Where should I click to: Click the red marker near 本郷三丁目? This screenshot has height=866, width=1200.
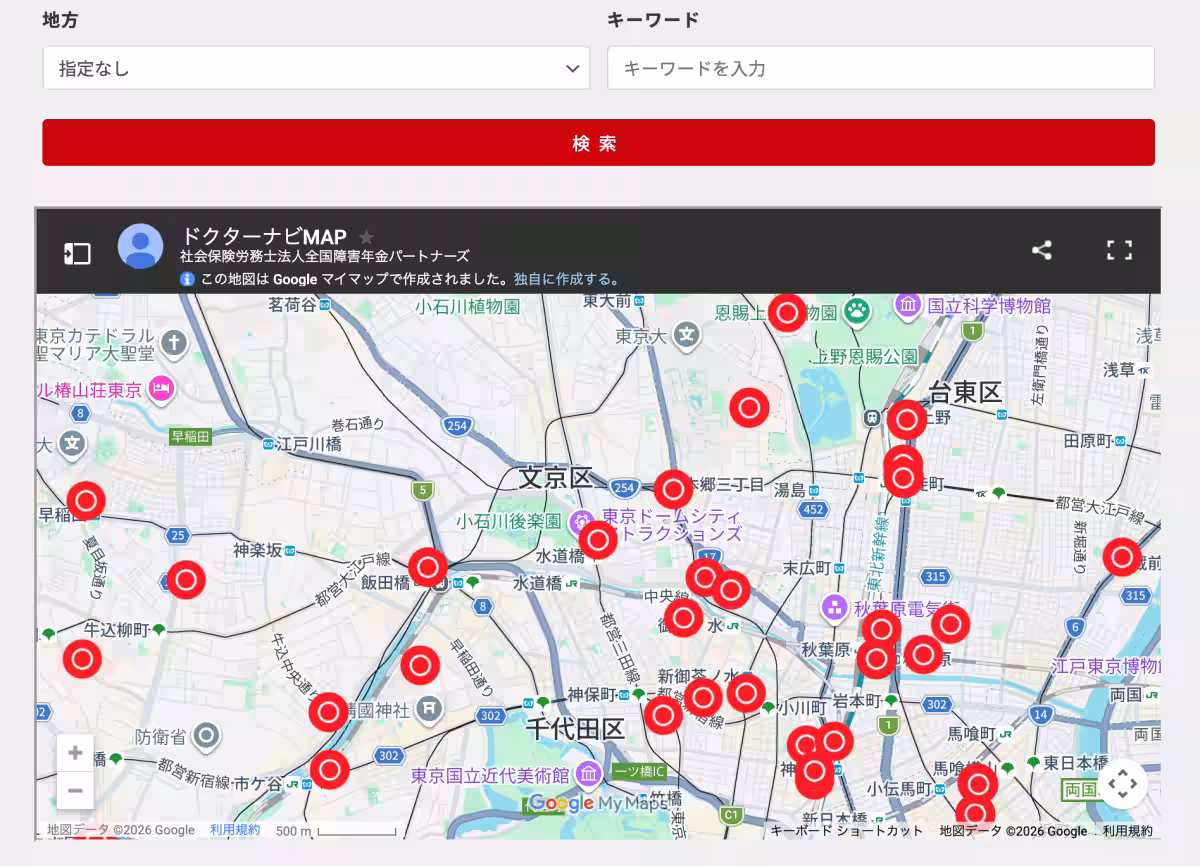[x=674, y=490]
